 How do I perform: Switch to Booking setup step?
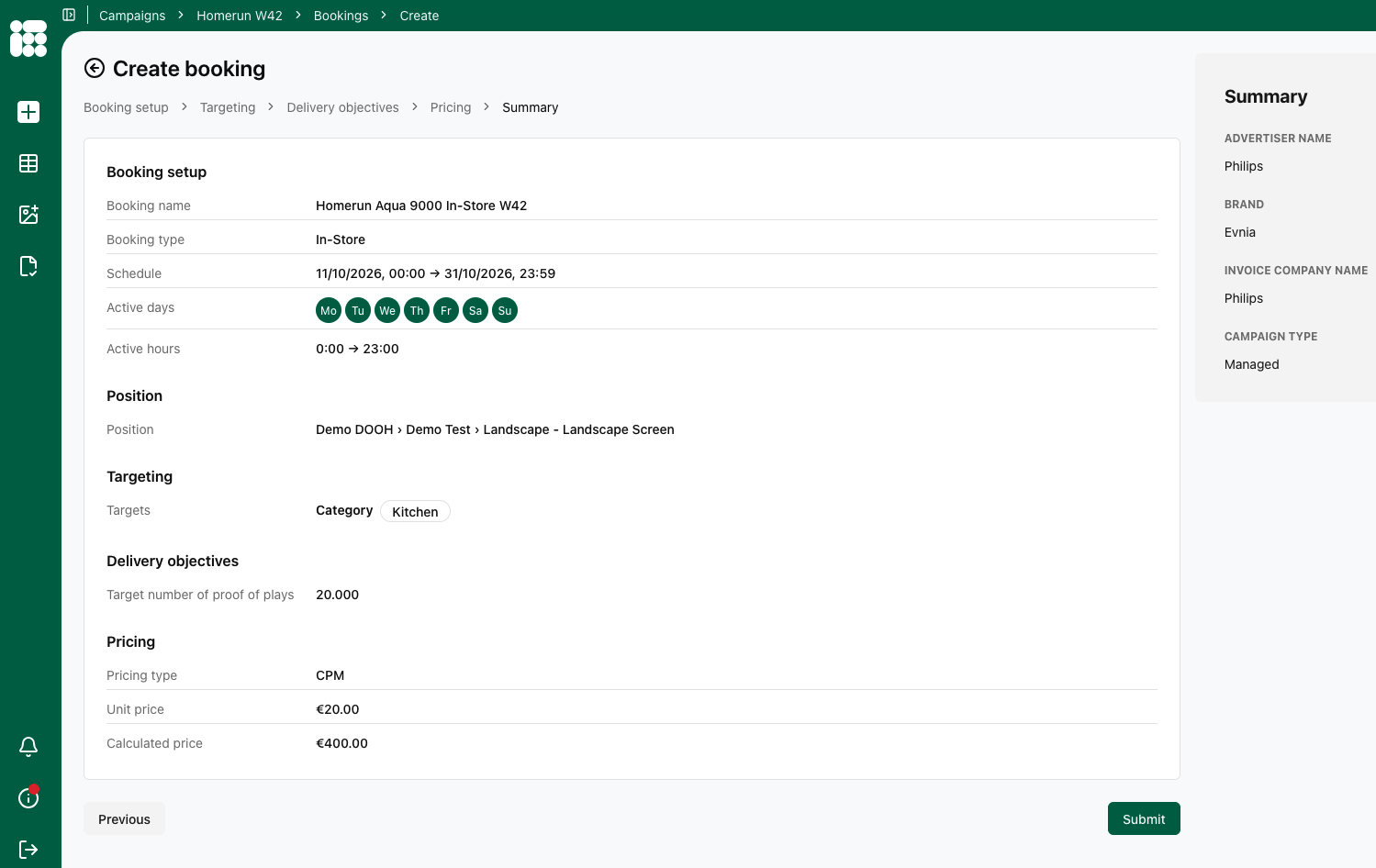pyautogui.click(x=126, y=107)
